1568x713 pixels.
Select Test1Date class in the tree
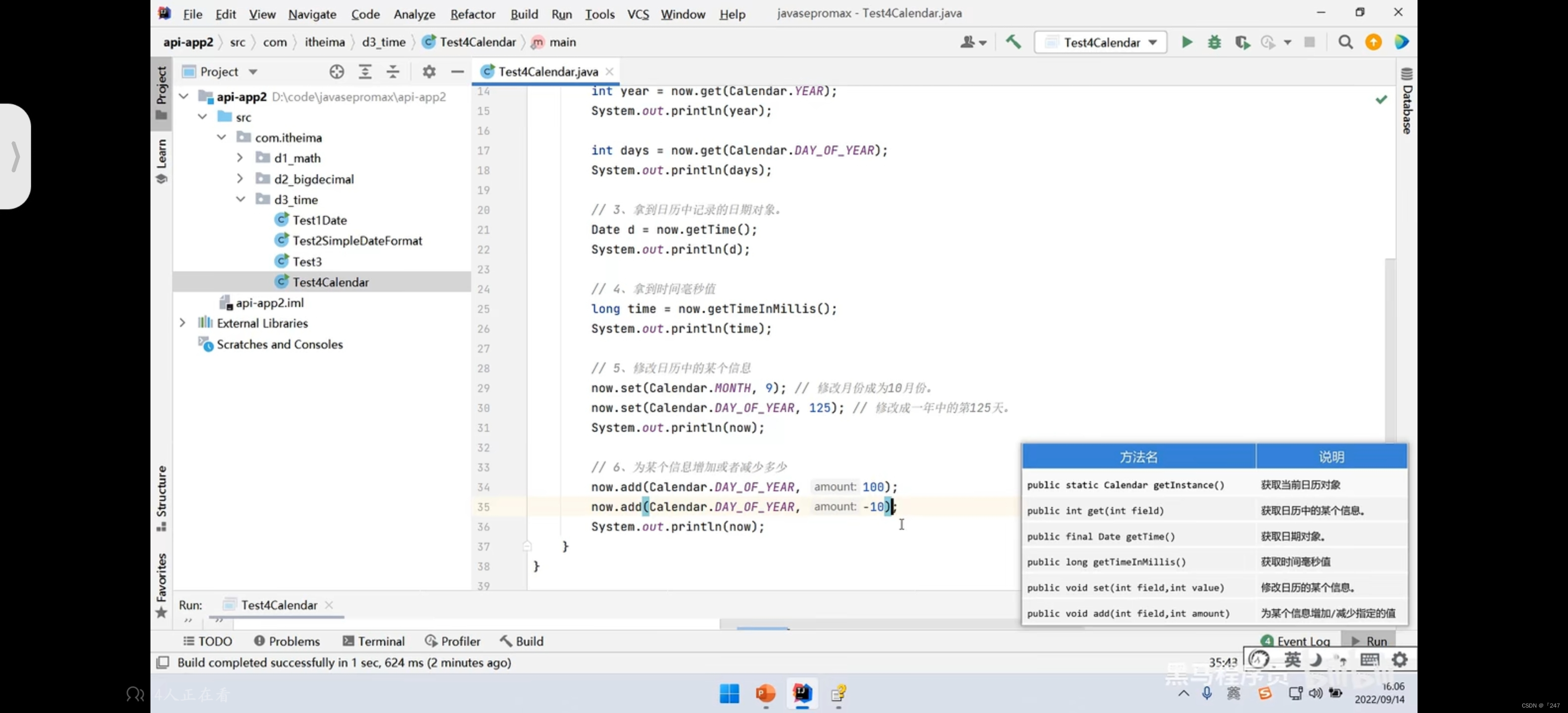319,220
